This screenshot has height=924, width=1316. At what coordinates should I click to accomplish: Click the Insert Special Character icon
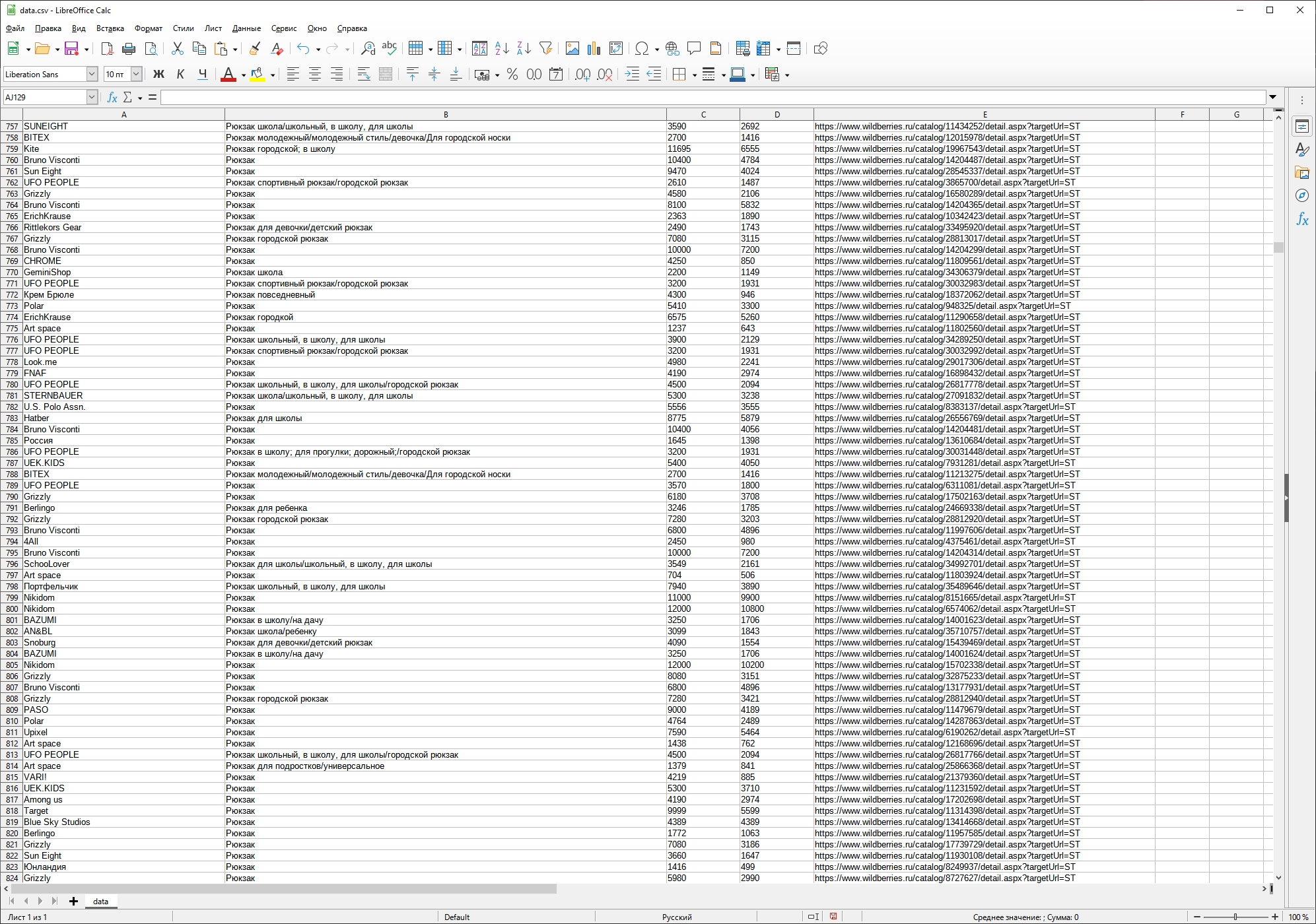[x=641, y=49]
